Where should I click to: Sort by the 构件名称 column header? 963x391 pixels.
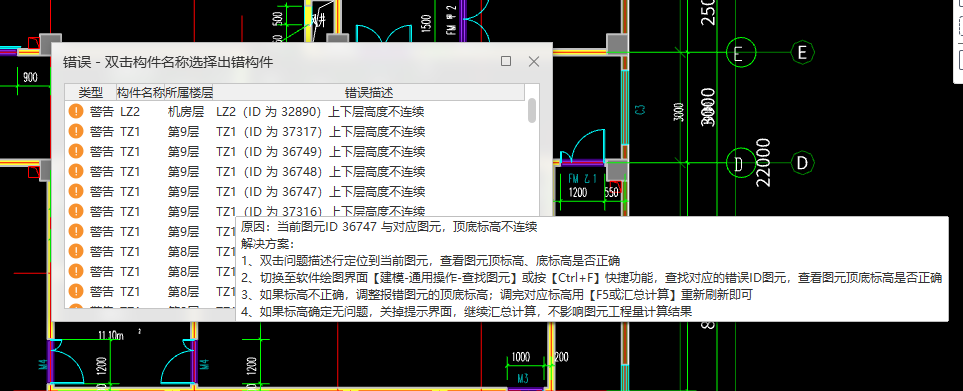coord(141,93)
